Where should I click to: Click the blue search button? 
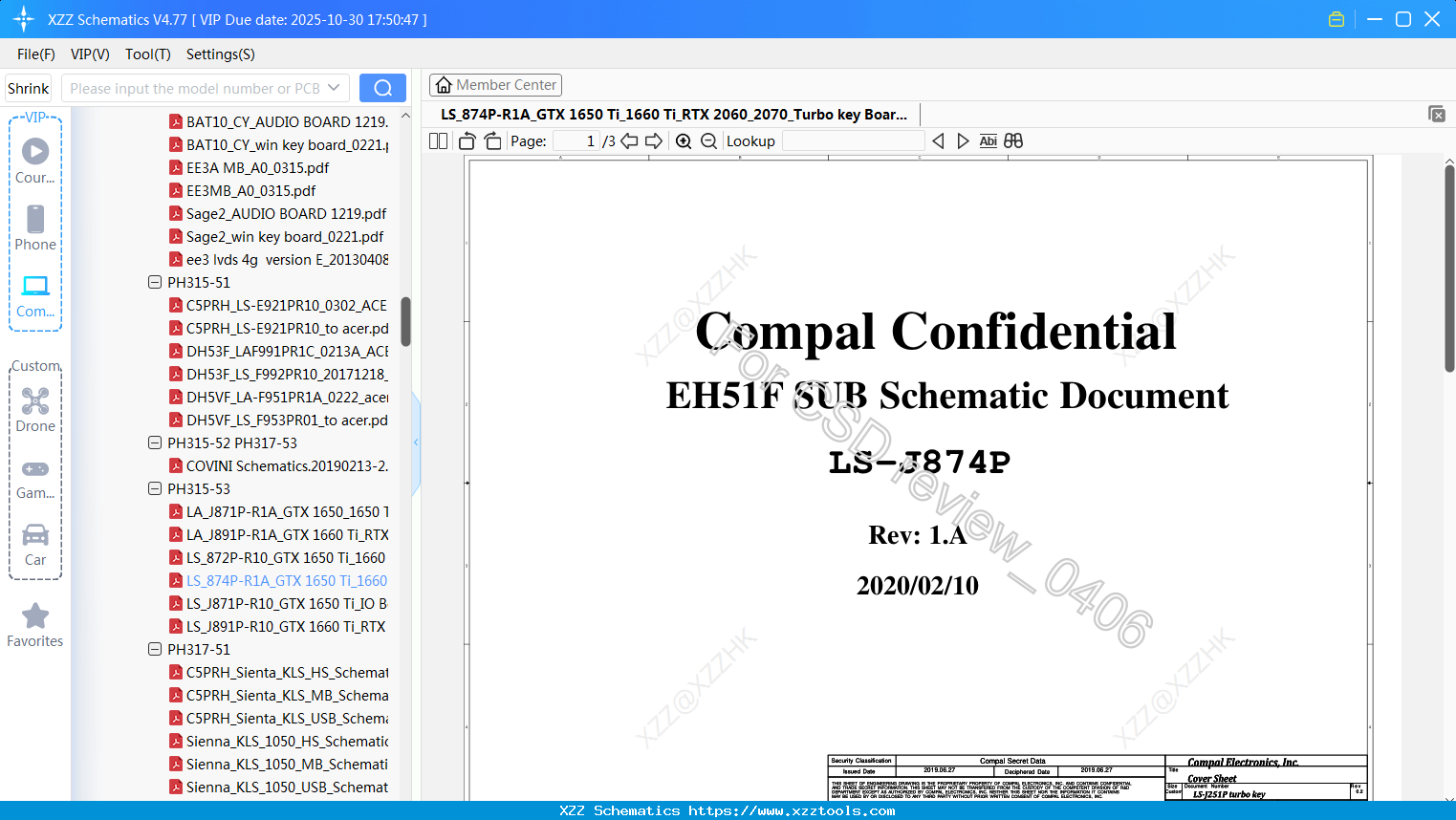pyautogui.click(x=382, y=88)
